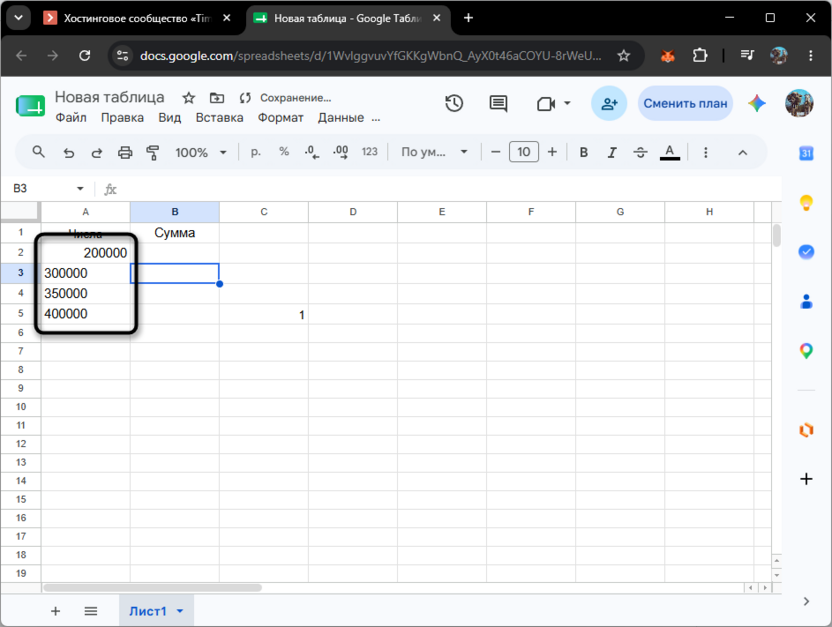Viewport: 832px width, 627px height.
Task: Open the Данные menu
Action: click(341, 118)
